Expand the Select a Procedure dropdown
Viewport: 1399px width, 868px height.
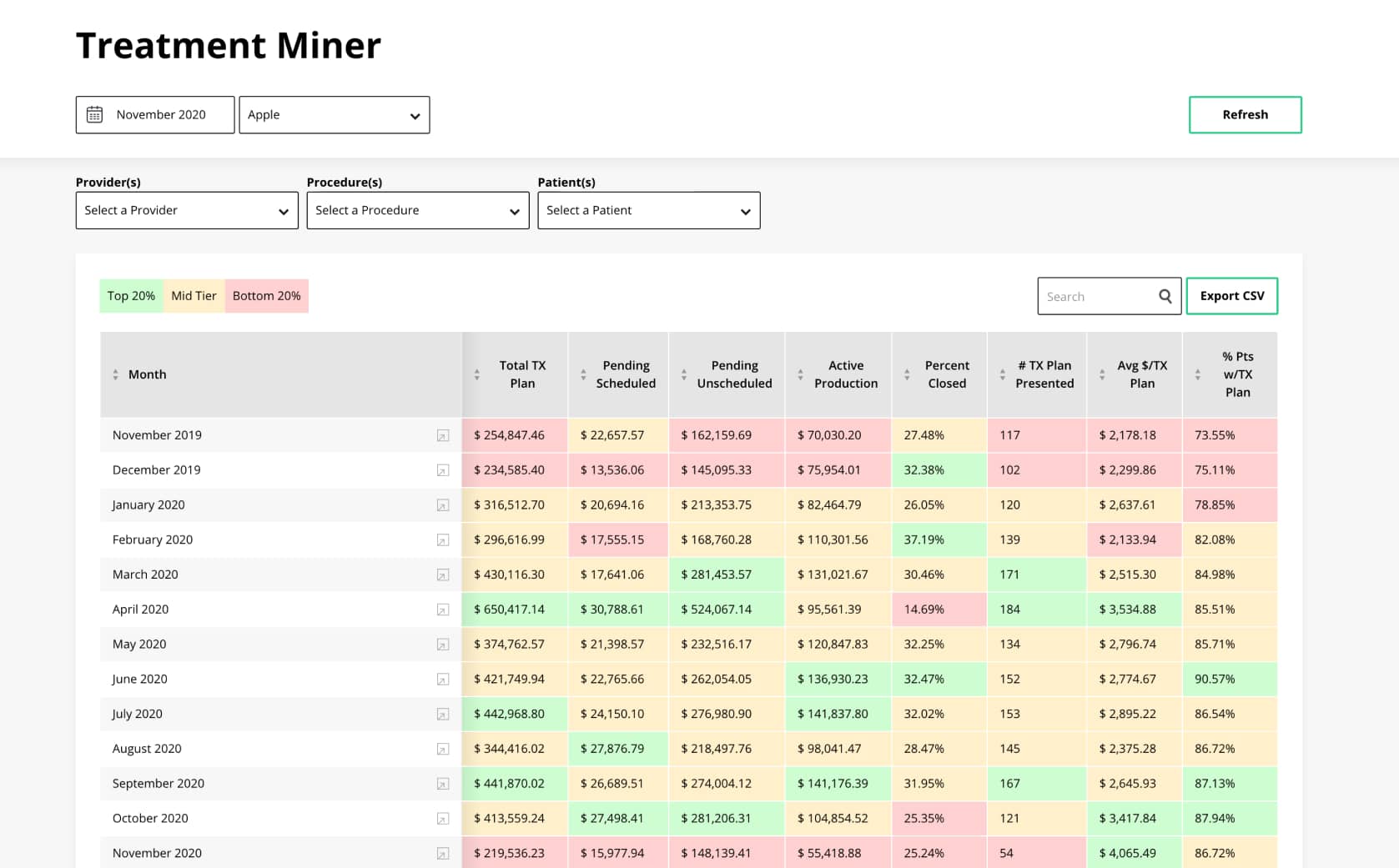tap(418, 211)
